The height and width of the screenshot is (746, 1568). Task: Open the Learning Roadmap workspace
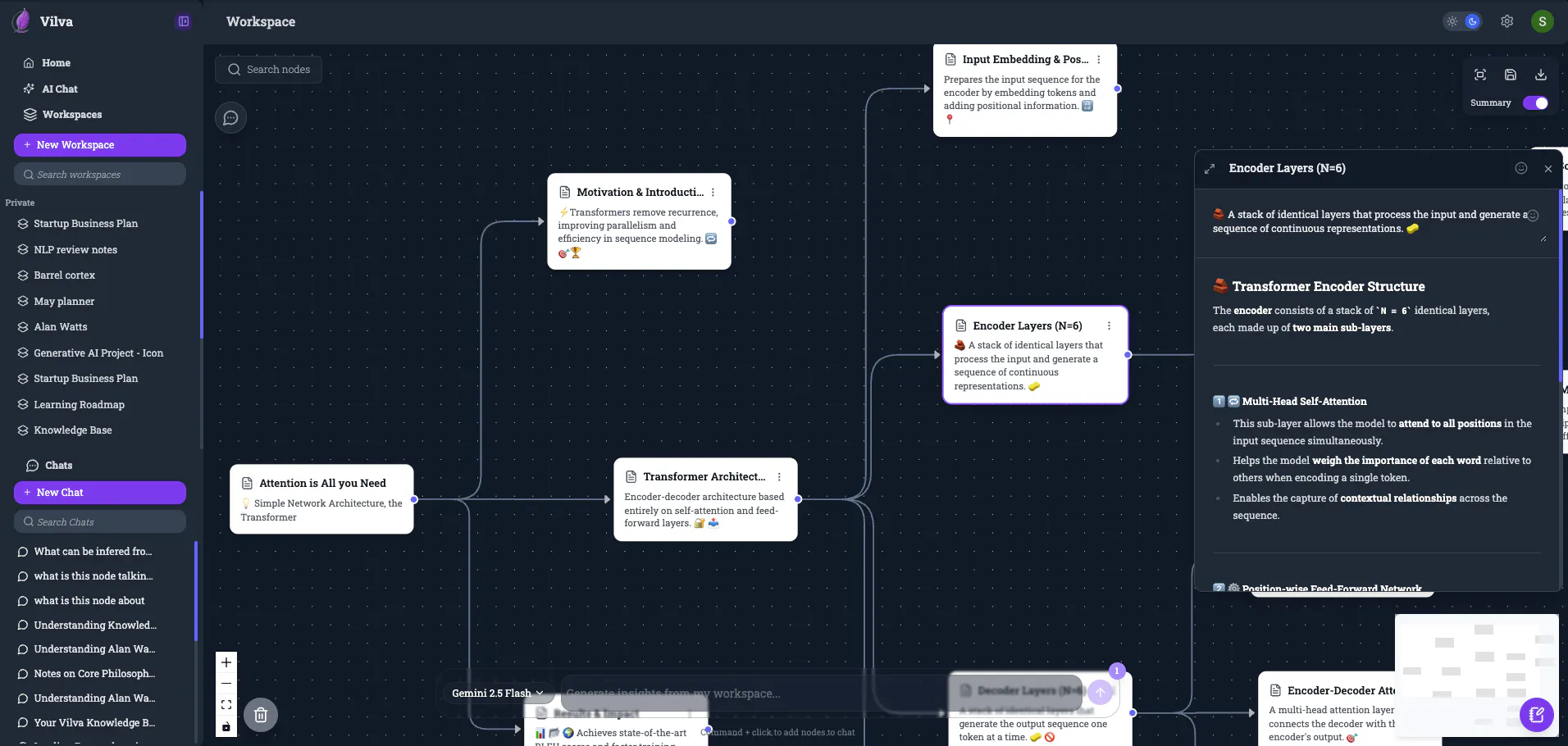[x=80, y=405]
